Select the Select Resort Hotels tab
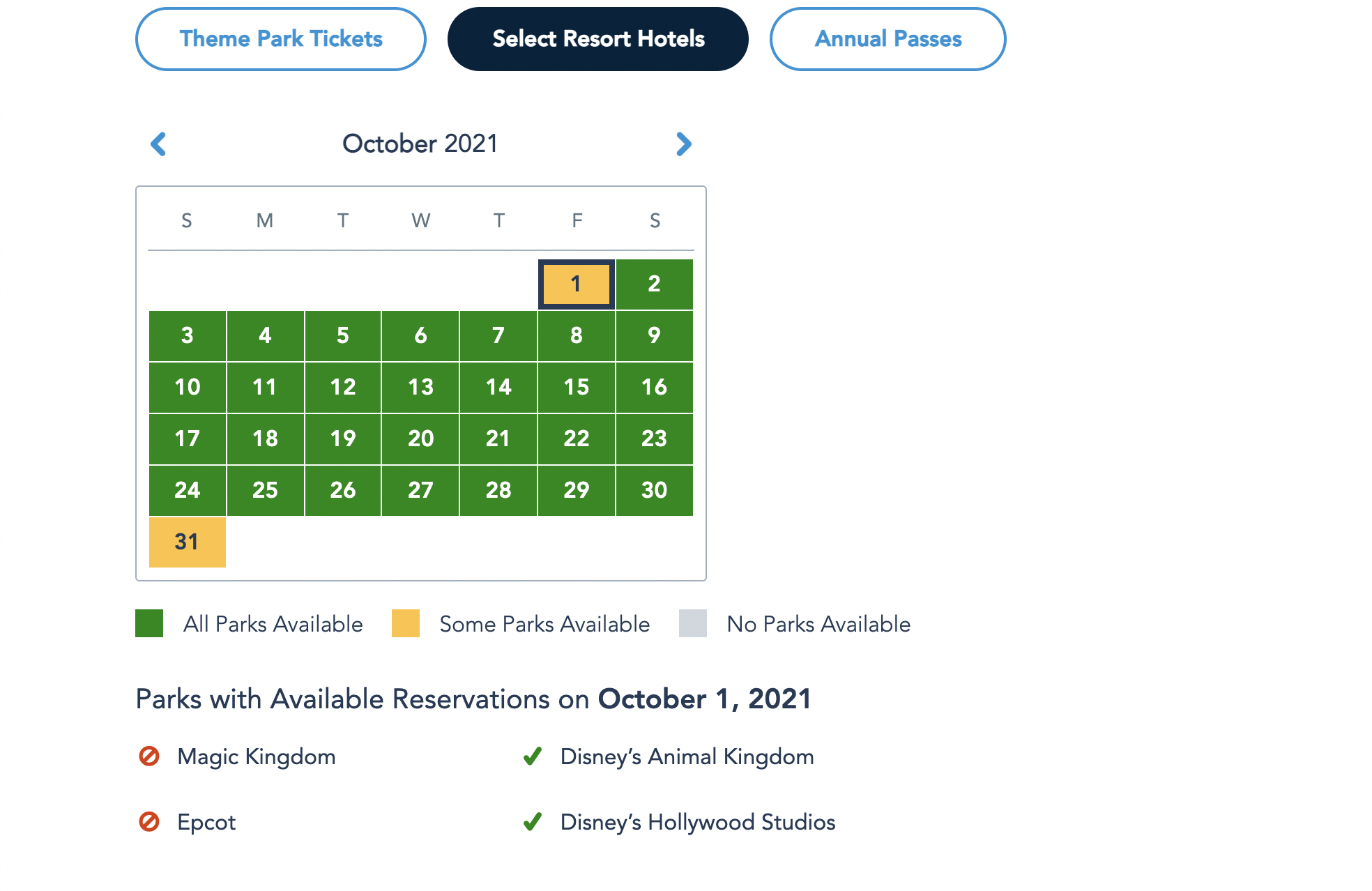 598,39
